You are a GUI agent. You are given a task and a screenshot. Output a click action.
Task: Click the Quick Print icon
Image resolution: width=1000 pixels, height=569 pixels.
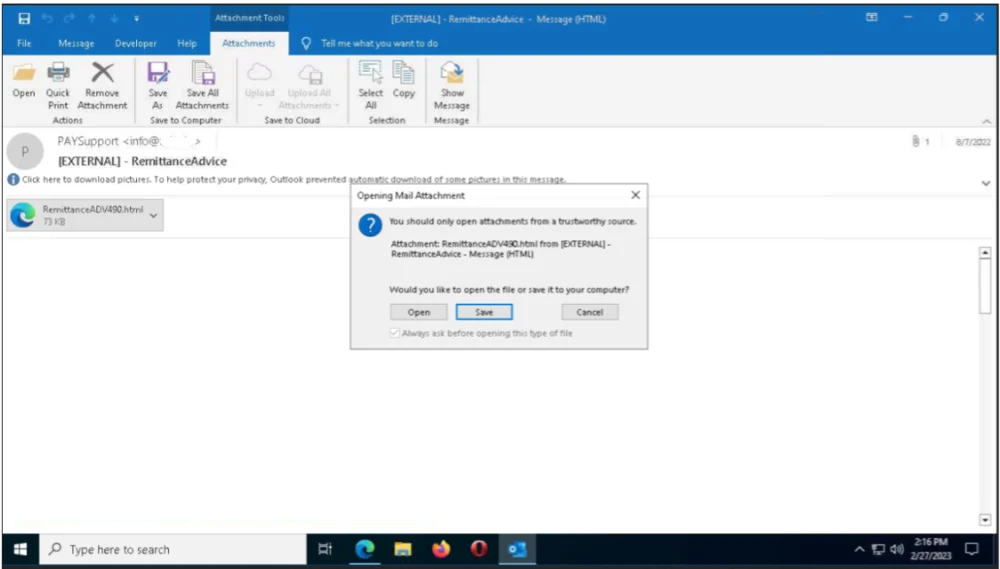(x=58, y=73)
